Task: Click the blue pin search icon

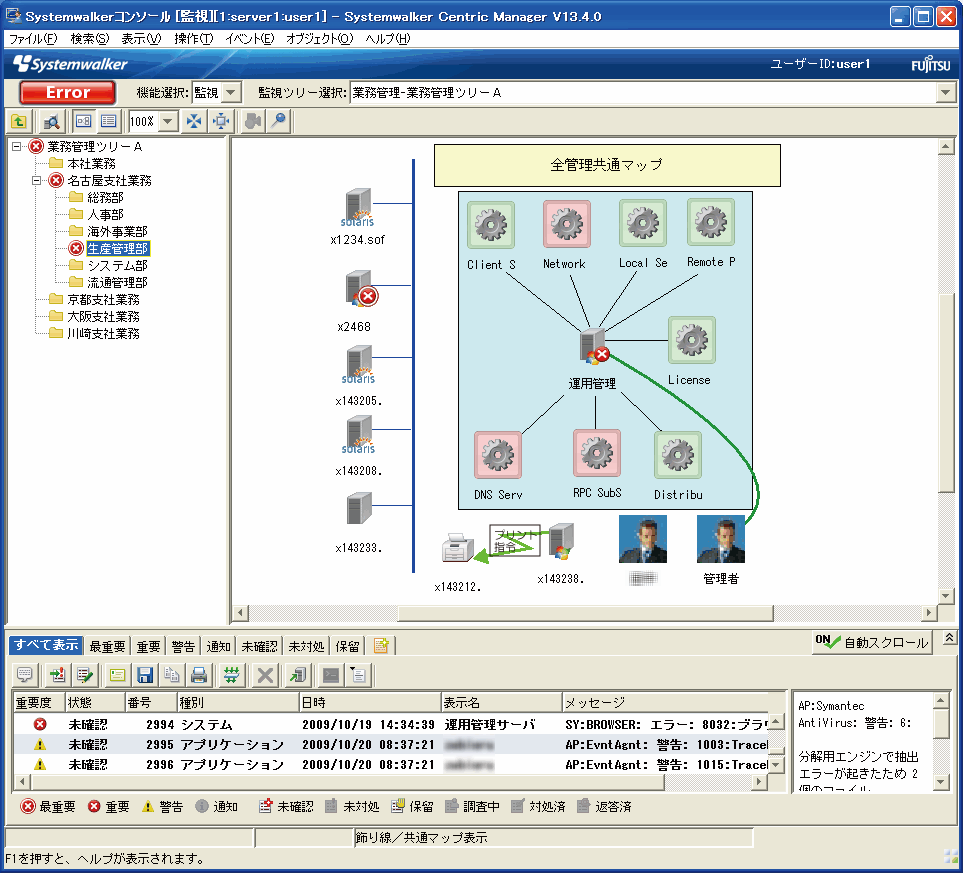Action: (x=279, y=121)
